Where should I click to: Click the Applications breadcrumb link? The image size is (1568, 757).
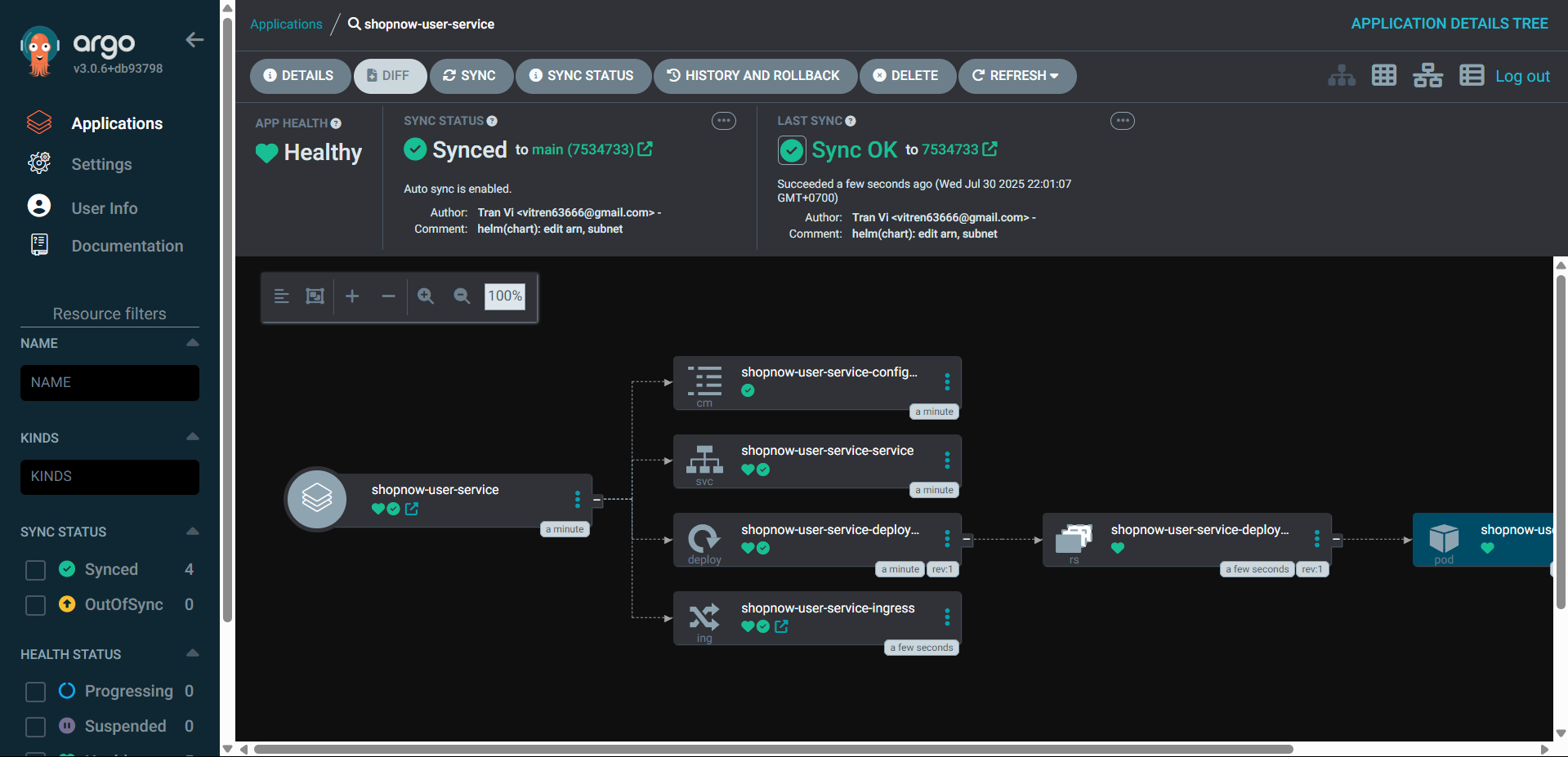[x=286, y=24]
